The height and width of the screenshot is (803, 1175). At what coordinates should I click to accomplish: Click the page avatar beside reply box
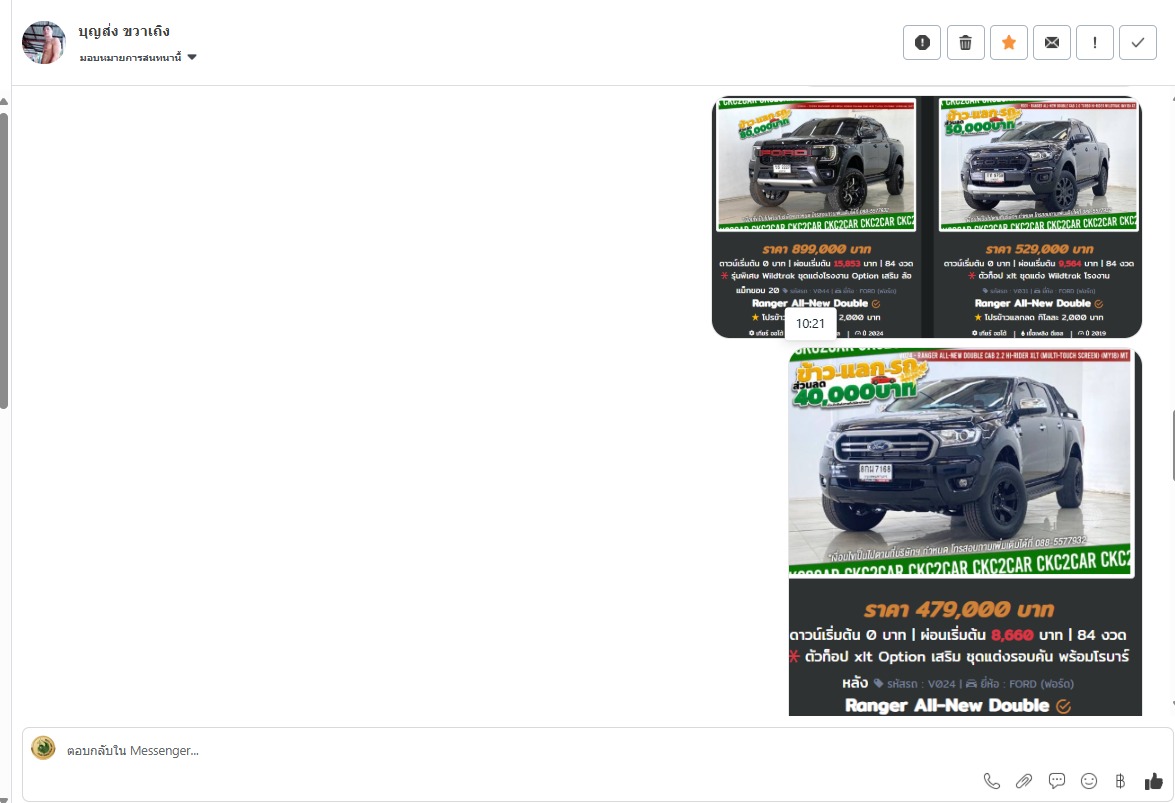coord(43,748)
